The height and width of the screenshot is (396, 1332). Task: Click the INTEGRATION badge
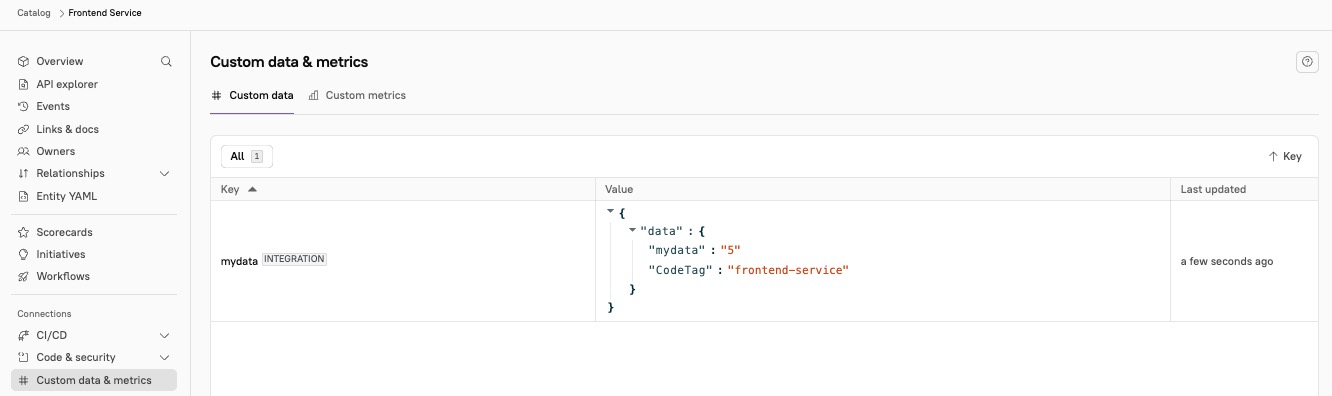(x=295, y=259)
